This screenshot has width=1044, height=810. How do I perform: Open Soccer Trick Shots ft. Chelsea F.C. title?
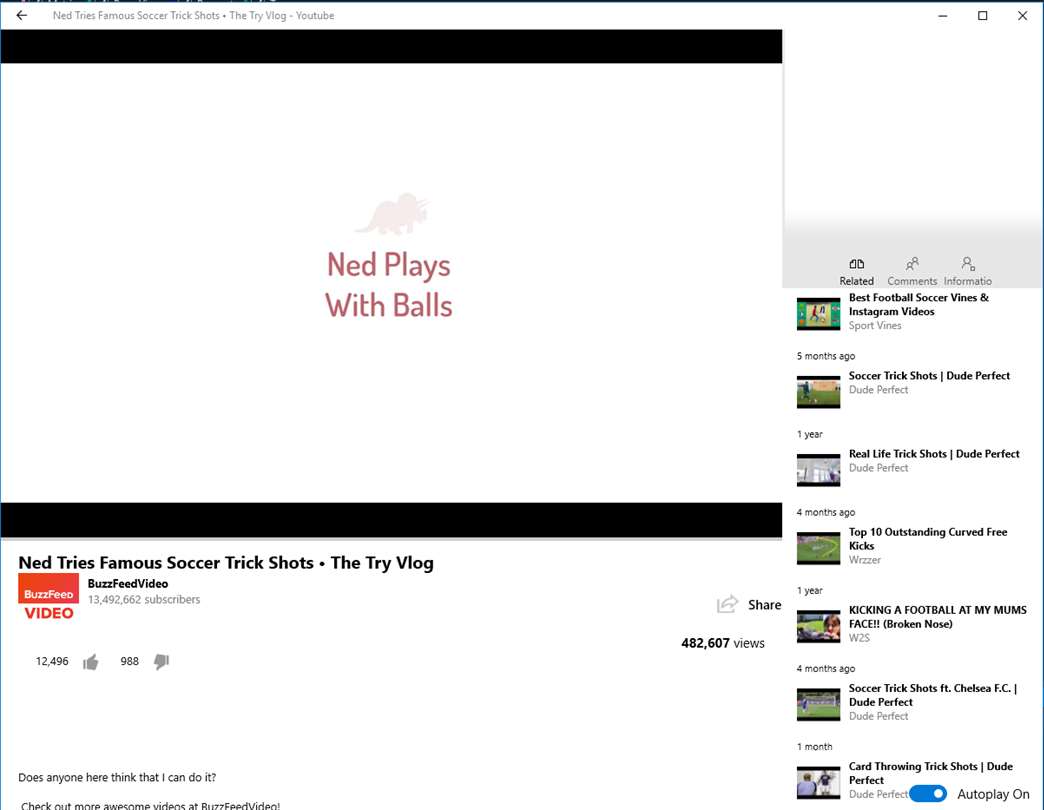pos(933,695)
